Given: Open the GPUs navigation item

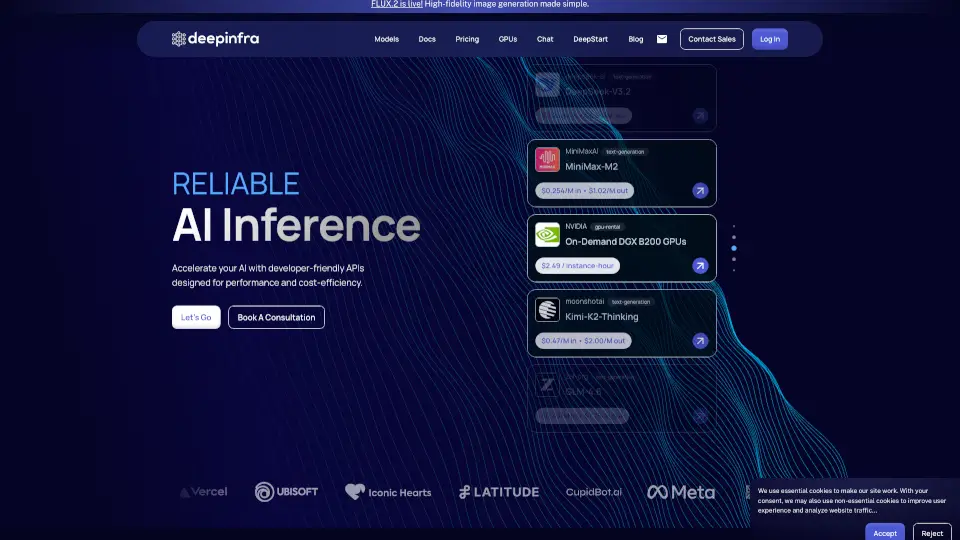Looking at the screenshot, I should pyautogui.click(x=508, y=39).
